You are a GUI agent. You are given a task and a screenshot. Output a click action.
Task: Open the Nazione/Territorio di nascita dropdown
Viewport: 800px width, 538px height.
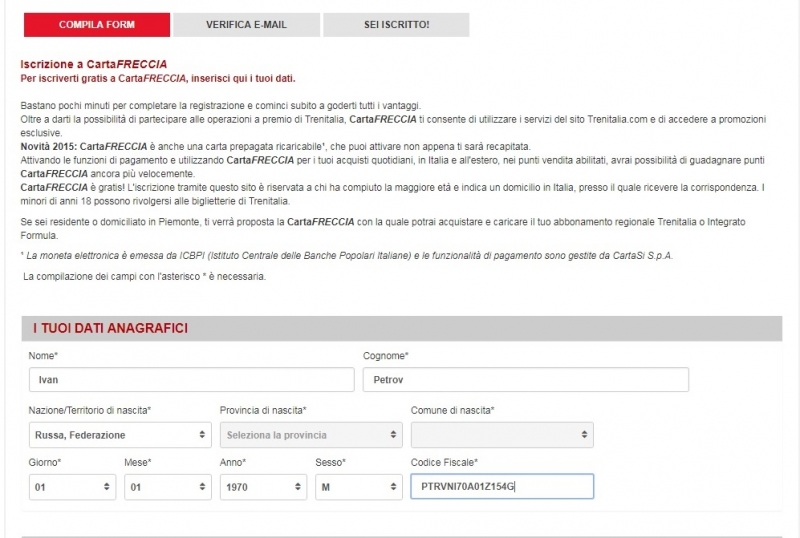coord(120,435)
